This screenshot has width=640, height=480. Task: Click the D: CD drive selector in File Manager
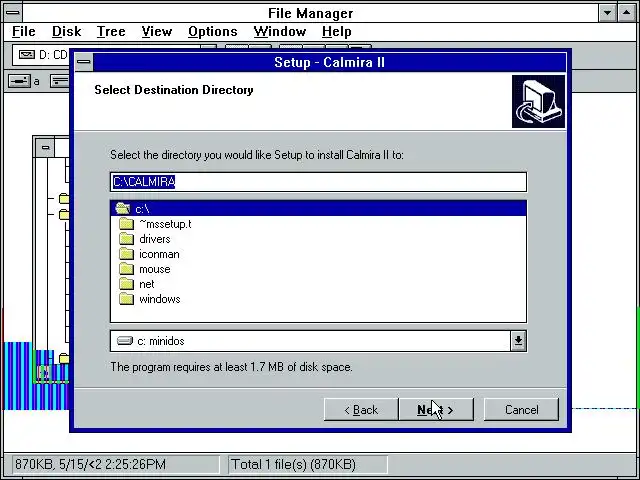click(x=41, y=55)
